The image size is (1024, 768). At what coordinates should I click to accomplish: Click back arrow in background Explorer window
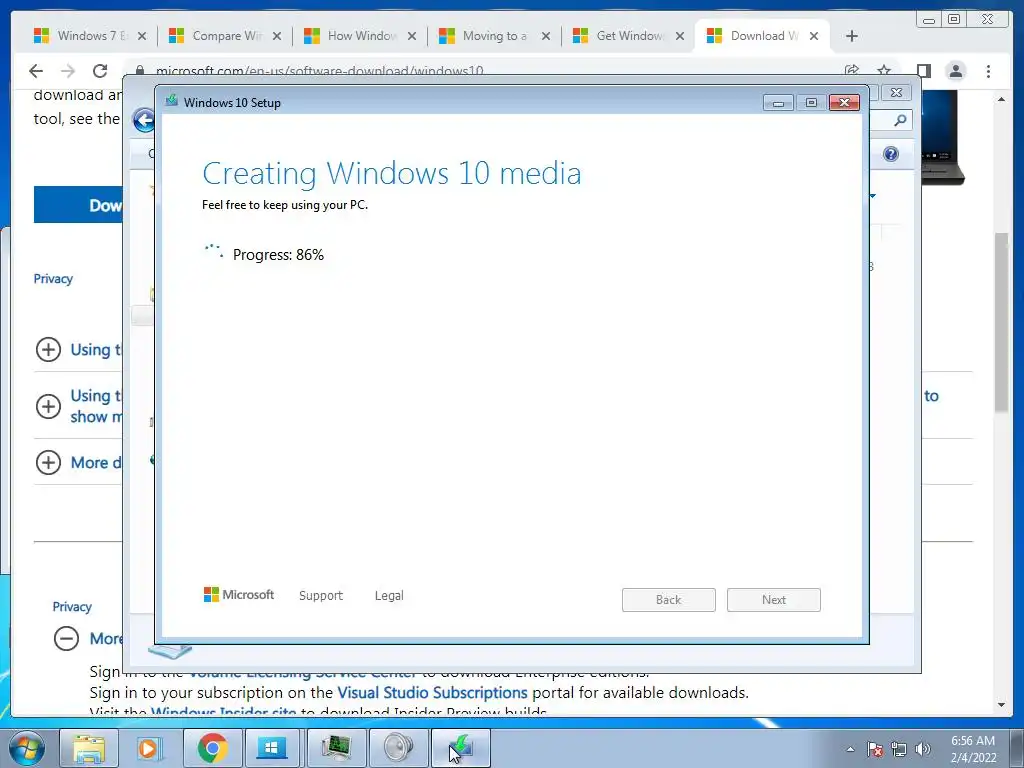coord(144,120)
